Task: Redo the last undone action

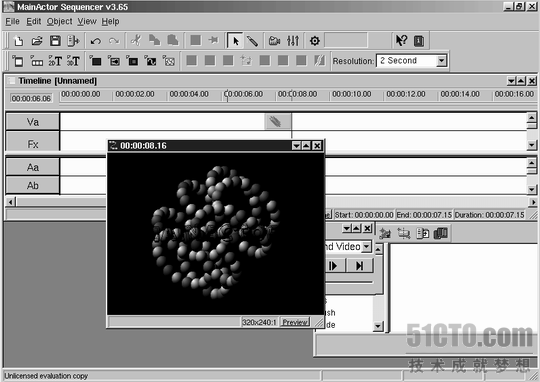Action: coord(114,41)
